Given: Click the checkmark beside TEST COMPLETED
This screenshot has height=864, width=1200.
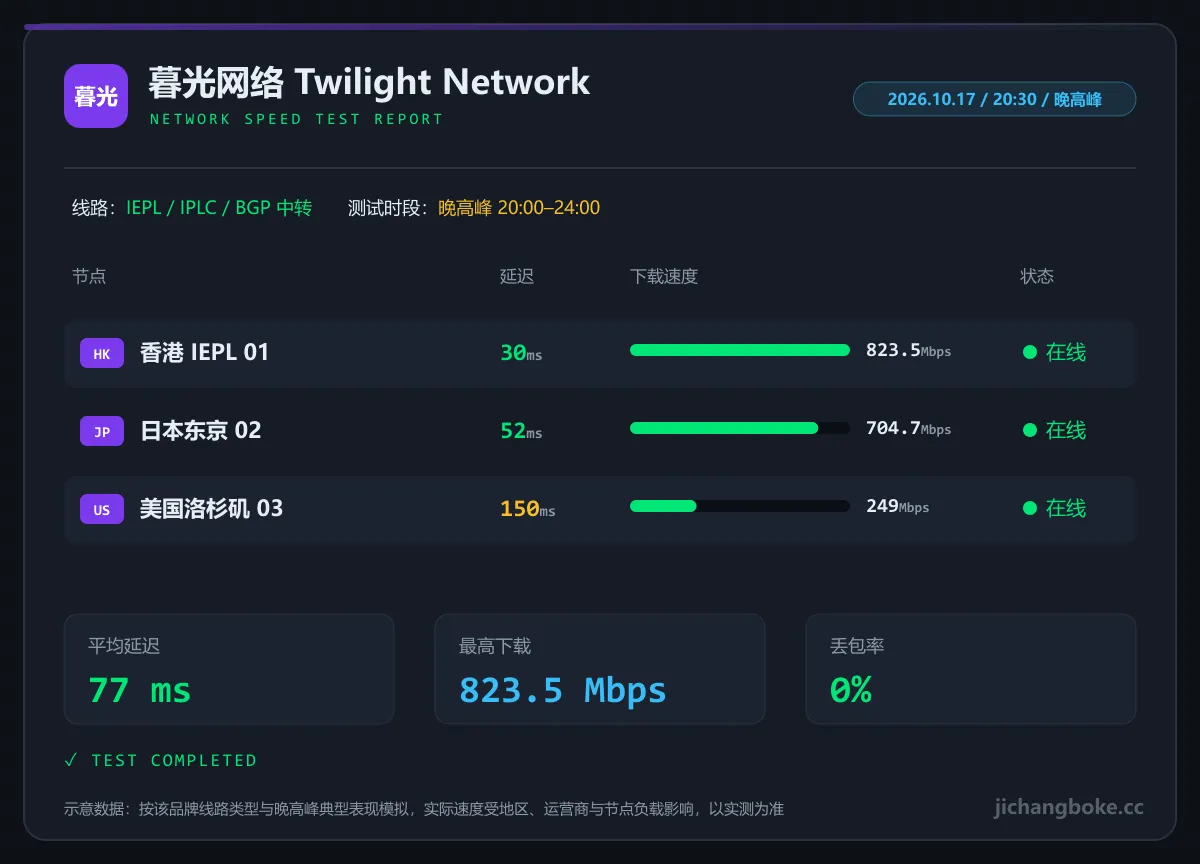Looking at the screenshot, I should click(70, 760).
